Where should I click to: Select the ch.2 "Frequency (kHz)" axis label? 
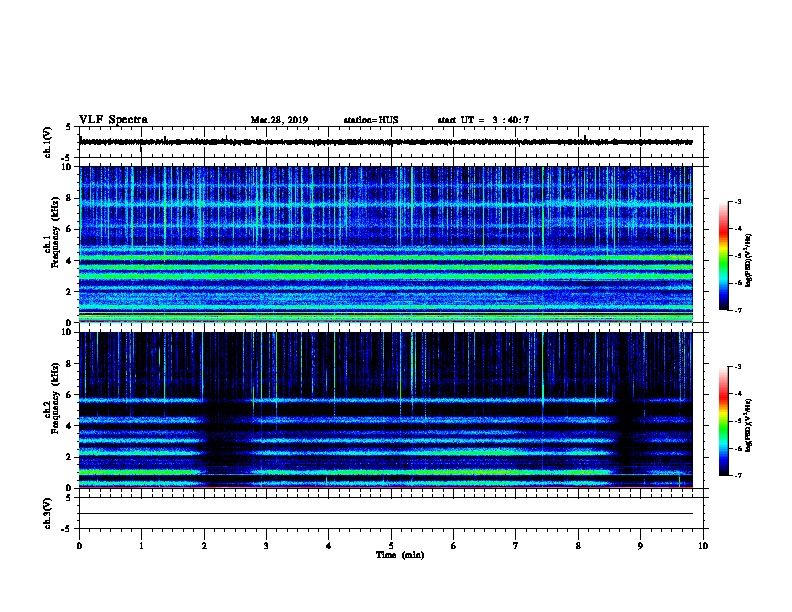[x=56, y=398]
